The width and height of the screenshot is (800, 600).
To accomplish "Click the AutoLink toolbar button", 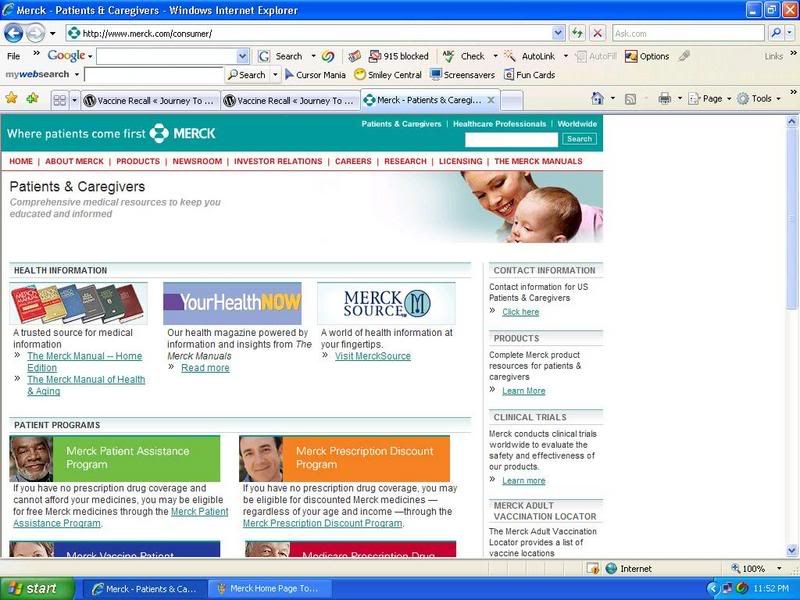I will pos(530,56).
